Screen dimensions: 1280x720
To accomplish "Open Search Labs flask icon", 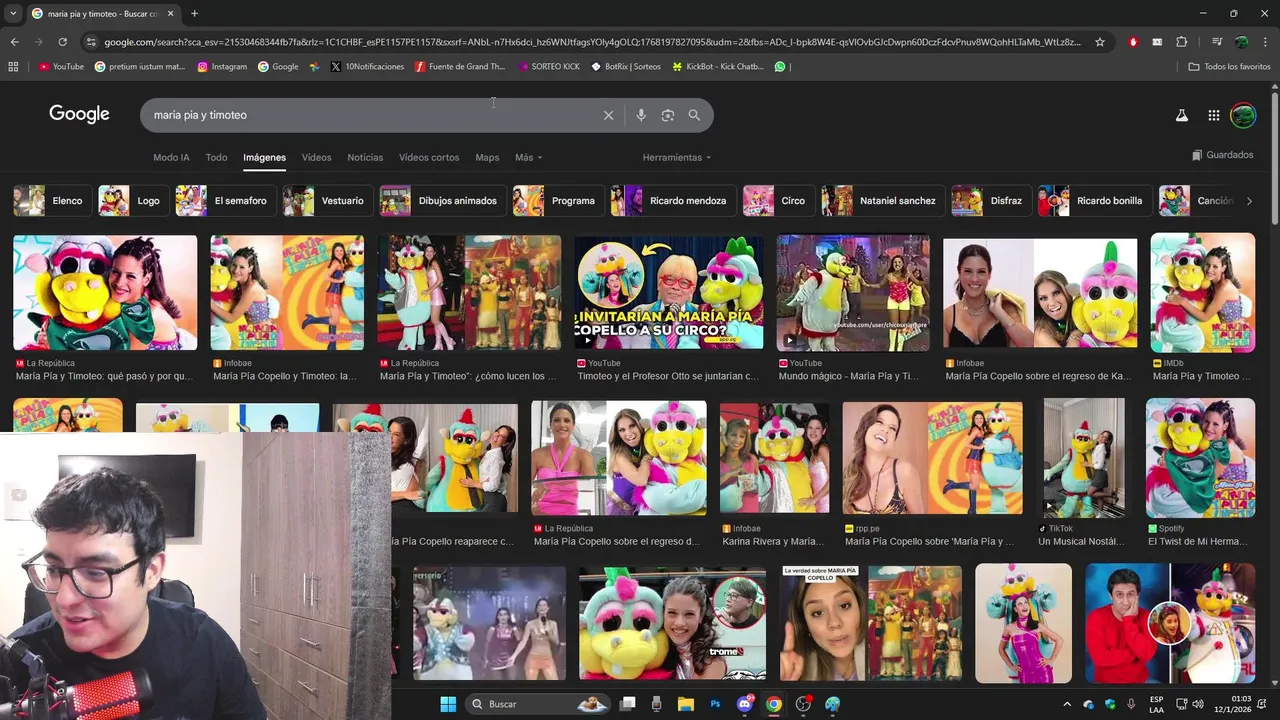I will point(1181,115).
